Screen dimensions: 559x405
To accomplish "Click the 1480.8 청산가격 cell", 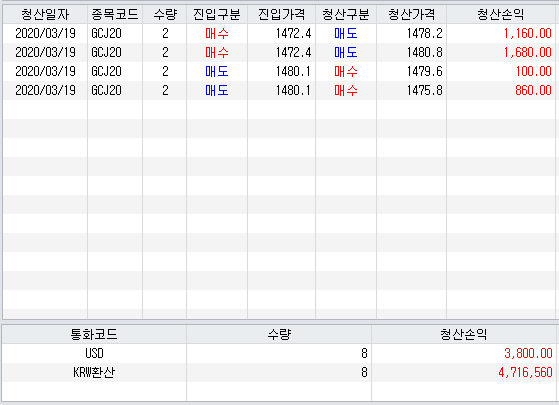I will (411, 52).
